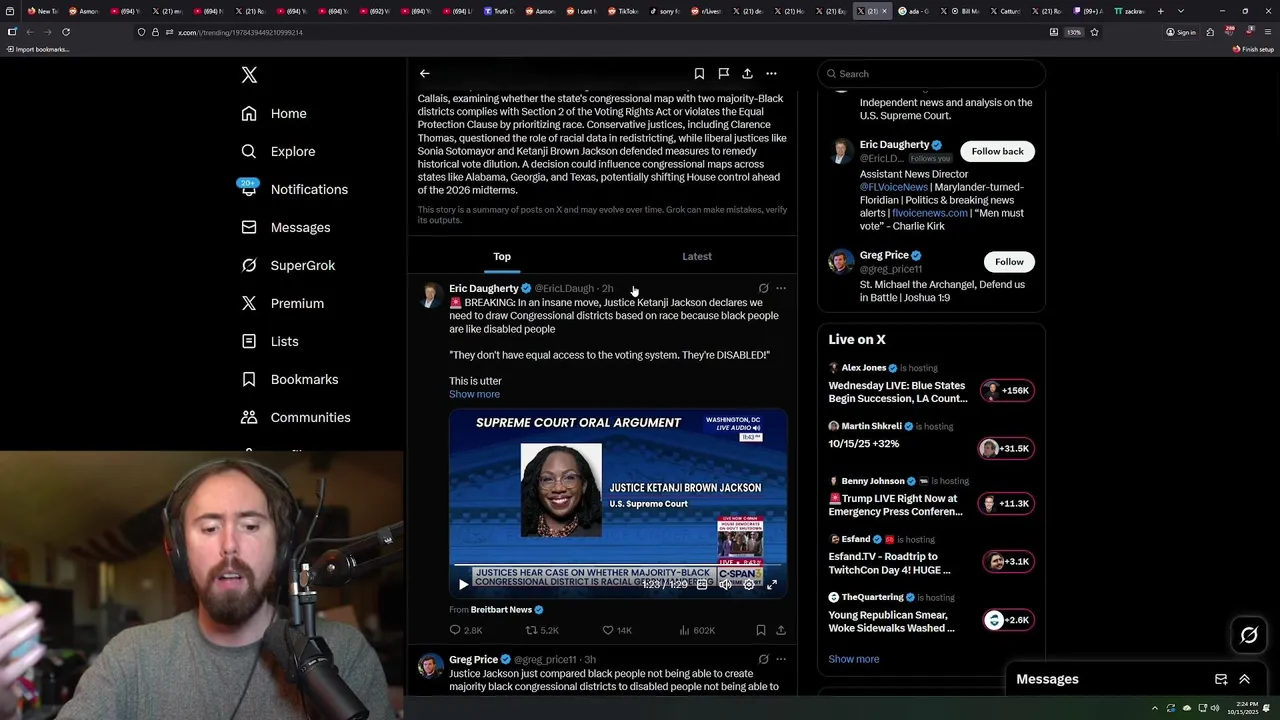
Task: Switch to the Truth browser tab
Action: click(x=498, y=11)
